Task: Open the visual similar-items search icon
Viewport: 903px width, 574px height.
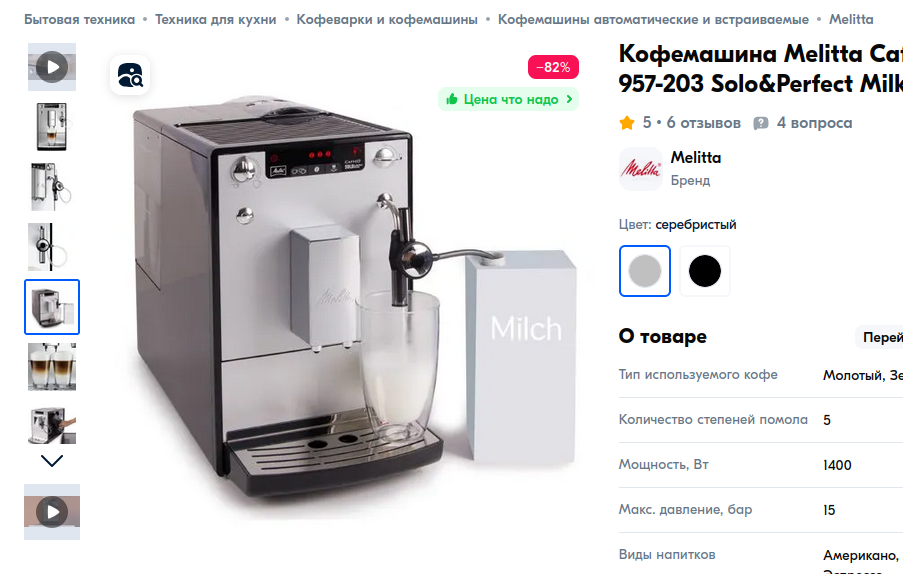Action: click(x=130, y=75)
